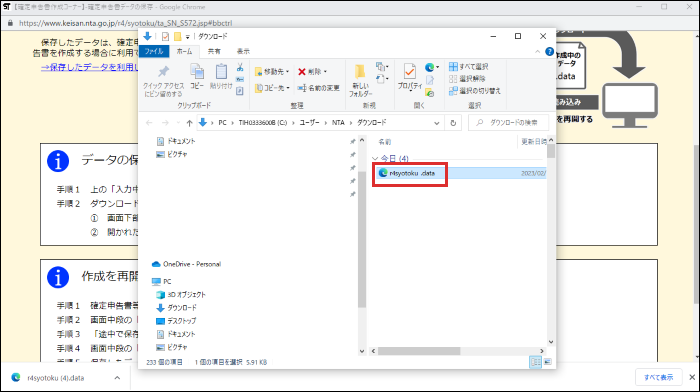Select PC node in navigation pane
Image resolution: width=700 pixels, height=392 pixels.
click(162, 281)
